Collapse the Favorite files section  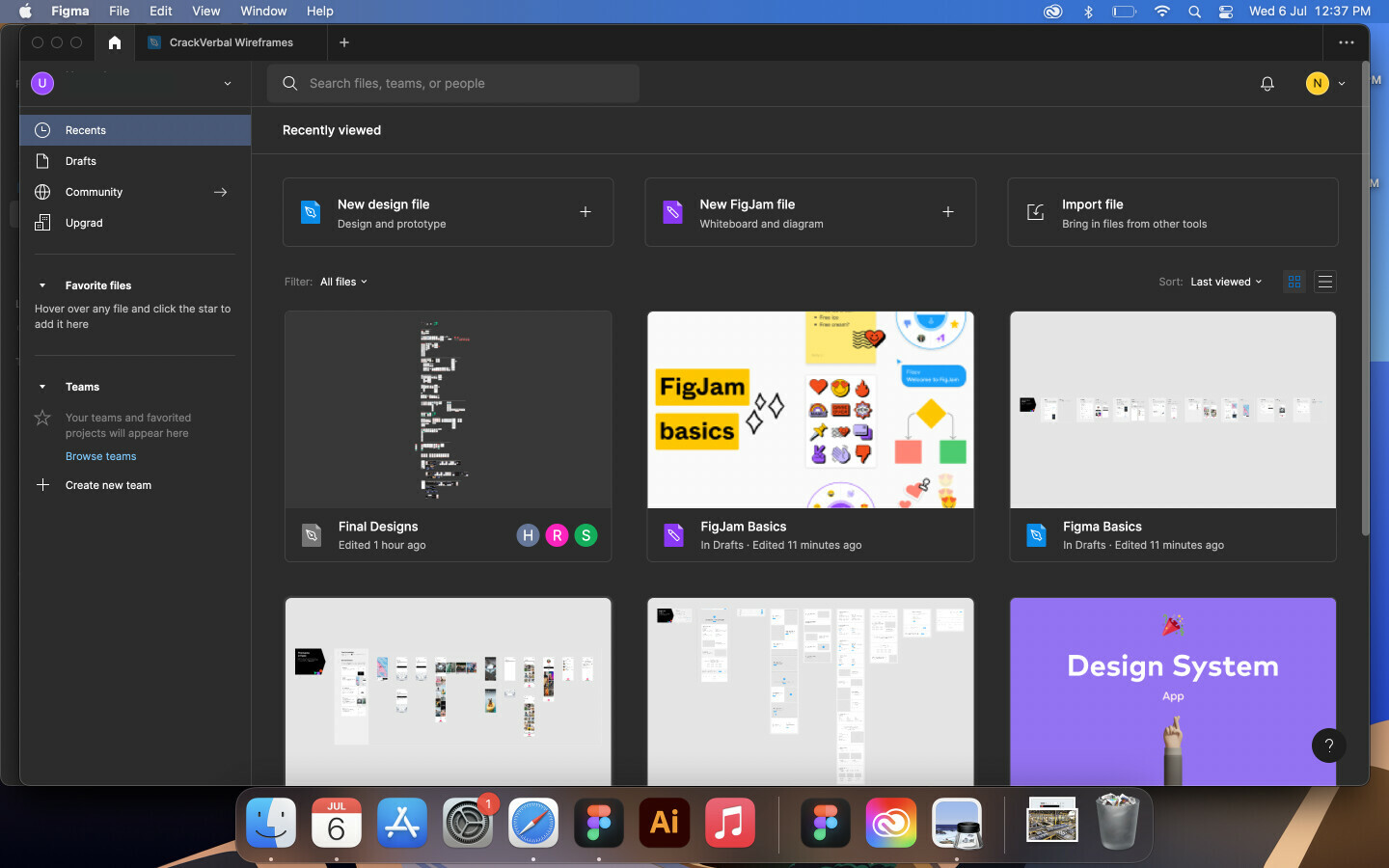[x=42, y=285]
